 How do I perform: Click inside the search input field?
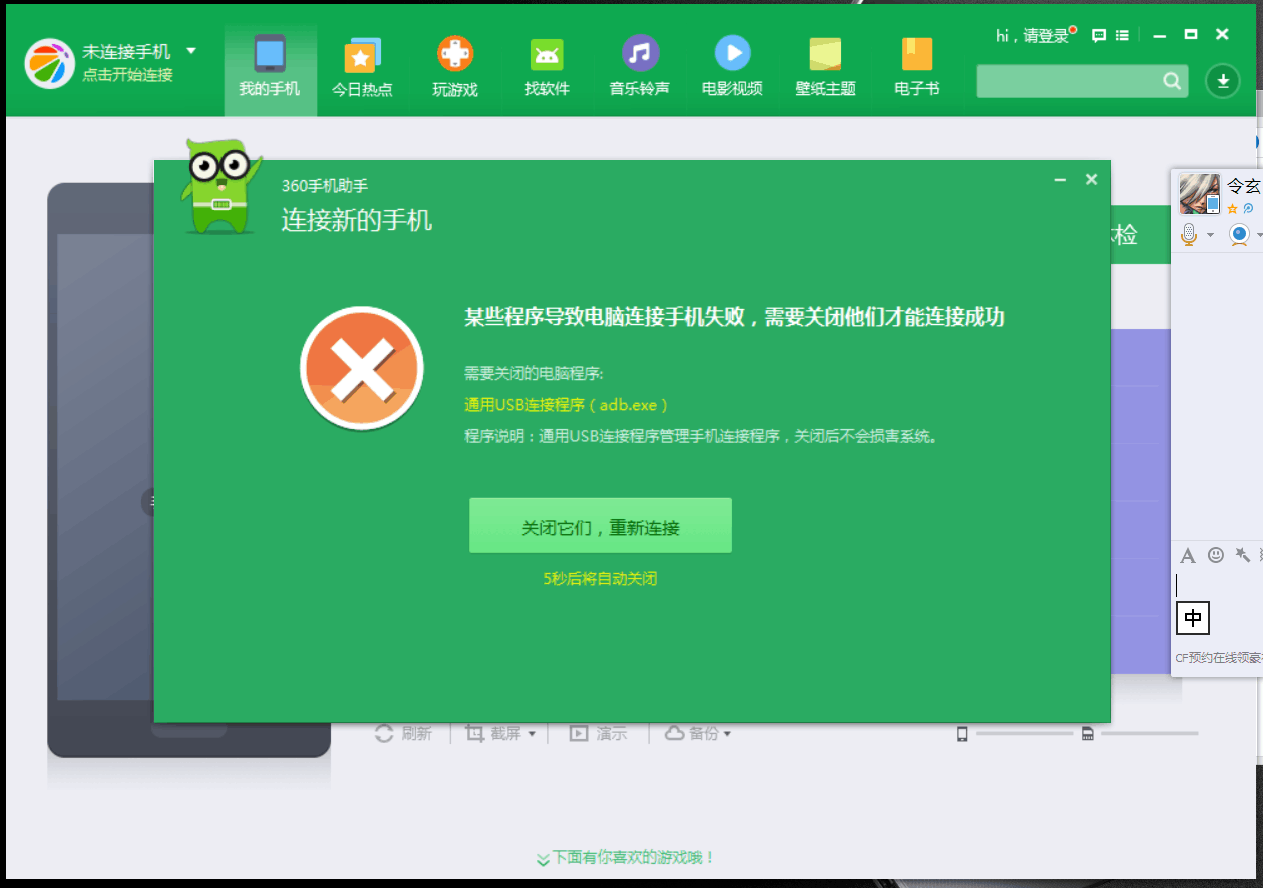[x=1068, y=81]
